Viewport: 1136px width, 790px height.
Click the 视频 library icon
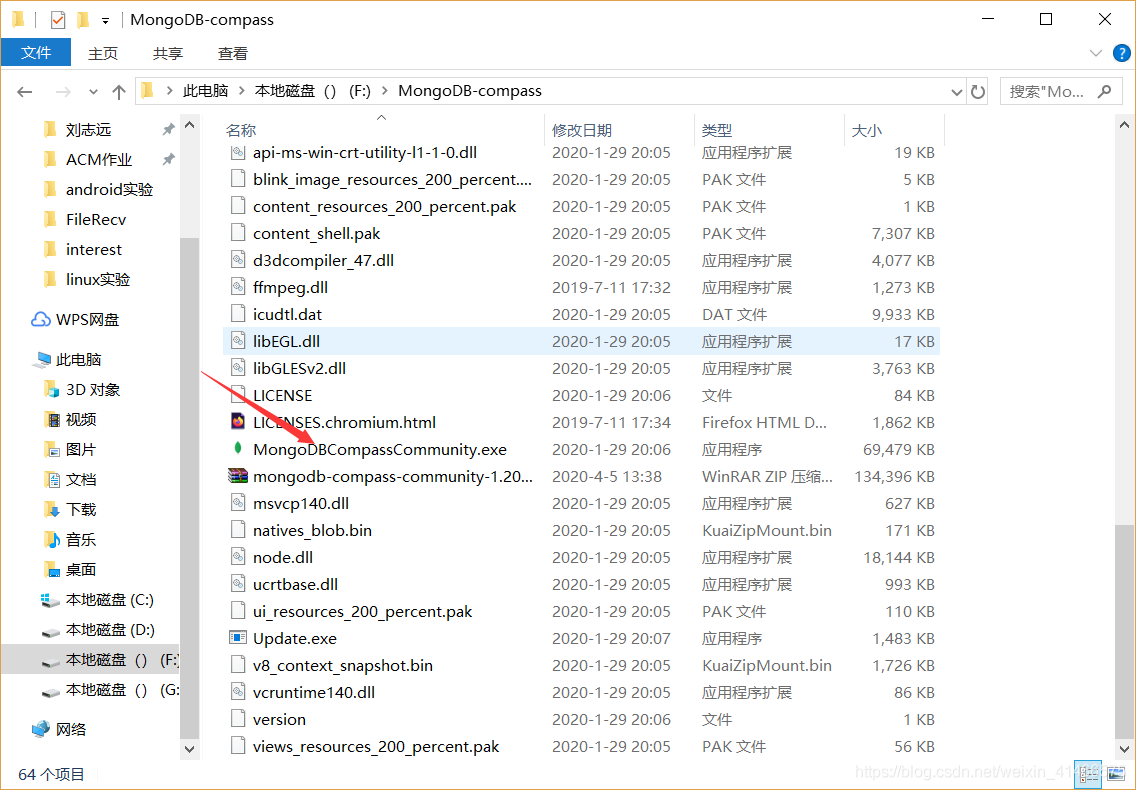click(x=52, y=419)
